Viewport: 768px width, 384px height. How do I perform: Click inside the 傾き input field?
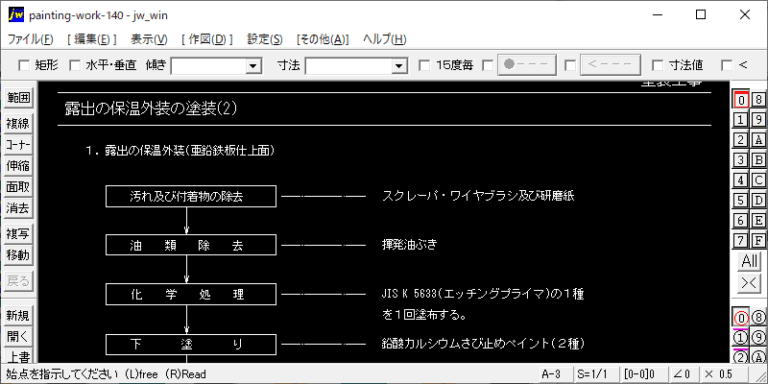[209, 66]
